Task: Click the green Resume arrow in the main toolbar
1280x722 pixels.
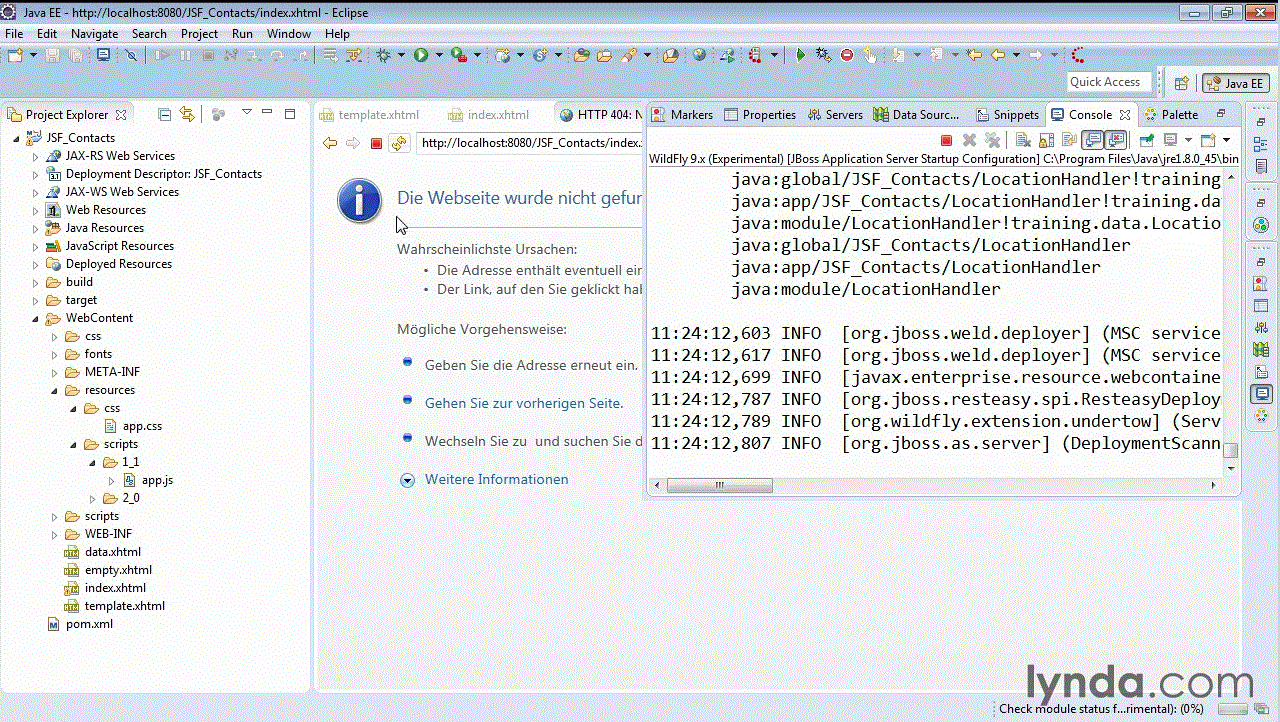Action: pos(800,55)
